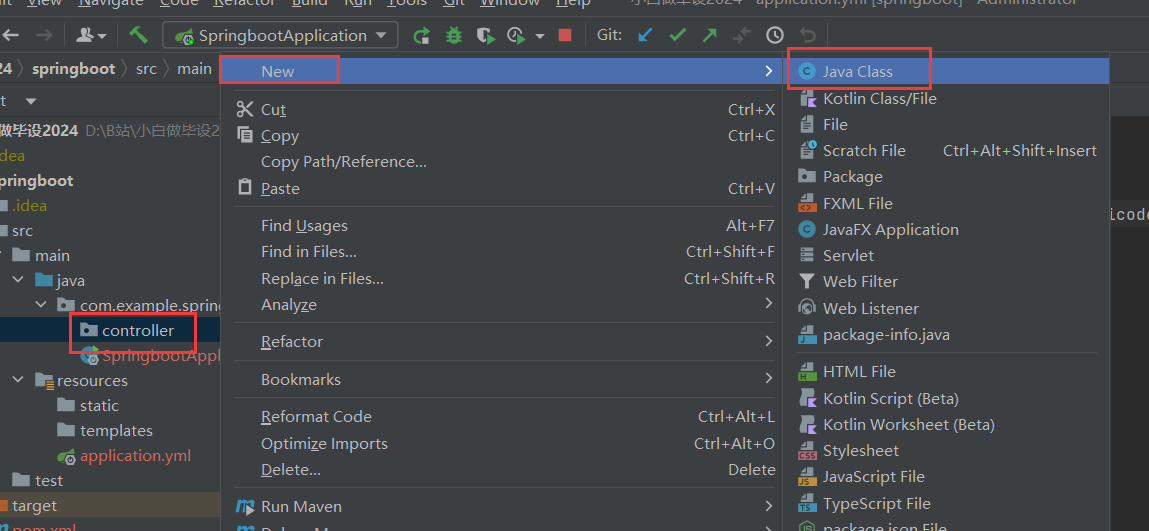This screenshot has height=531, width=1149.
Task: Click the green Run rerun icon
Action: pyautogui.click(x=421, y=35)
